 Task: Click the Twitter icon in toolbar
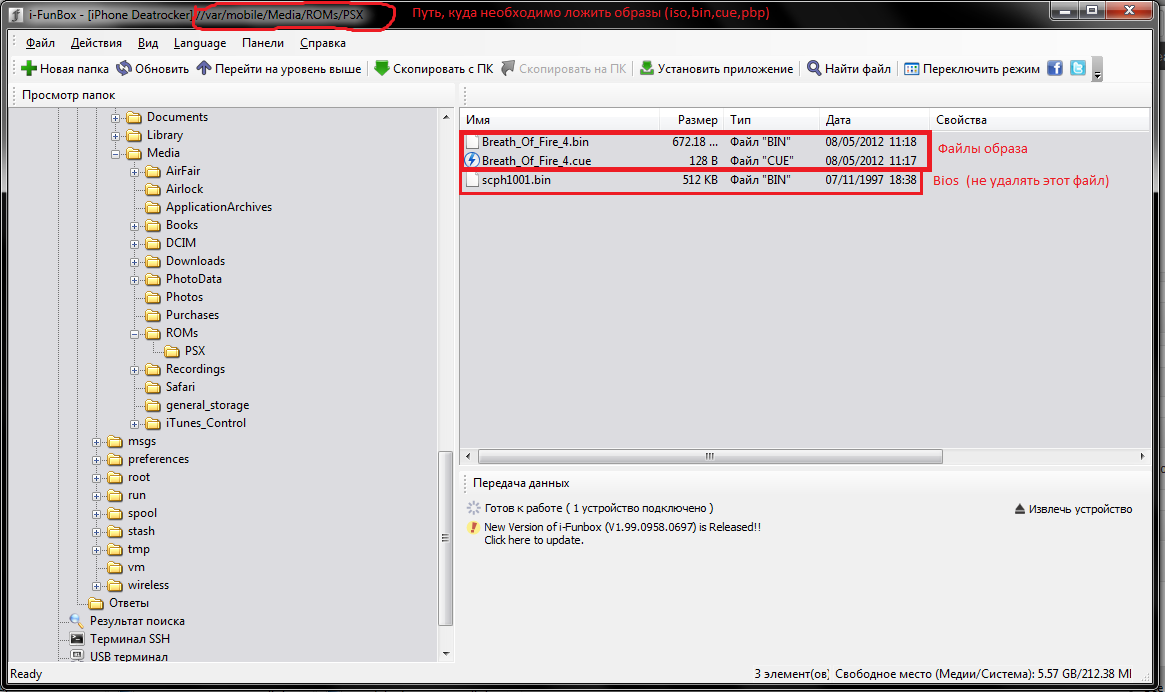pyautogui.click(x=1077, y=69)
